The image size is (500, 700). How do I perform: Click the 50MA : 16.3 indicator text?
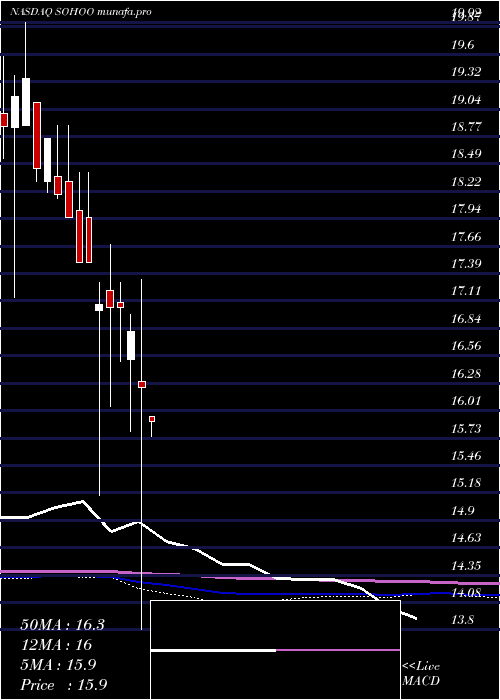(63, 625)
